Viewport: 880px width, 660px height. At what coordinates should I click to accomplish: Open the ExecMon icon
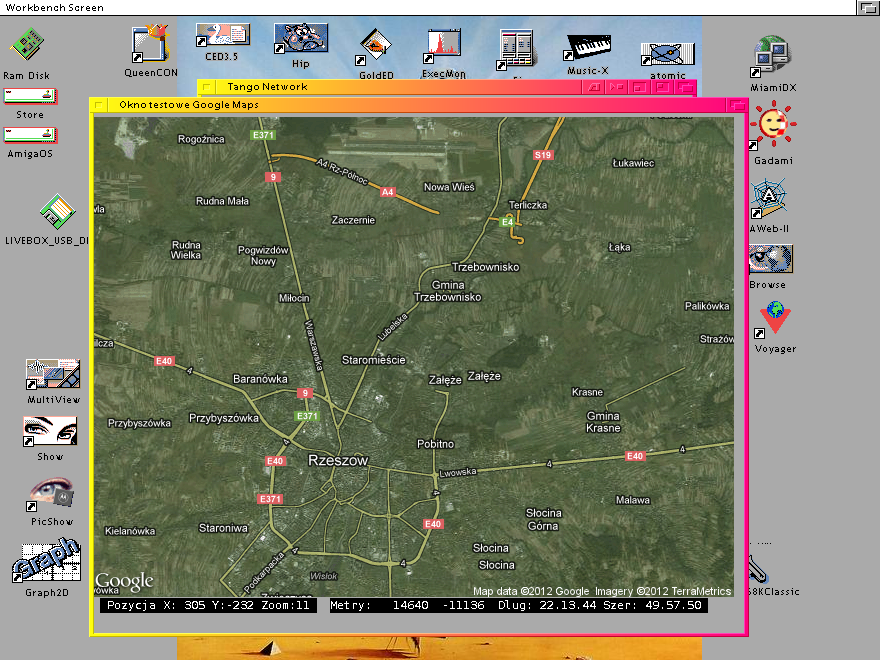pyautogui.click(x=443, y=45)
